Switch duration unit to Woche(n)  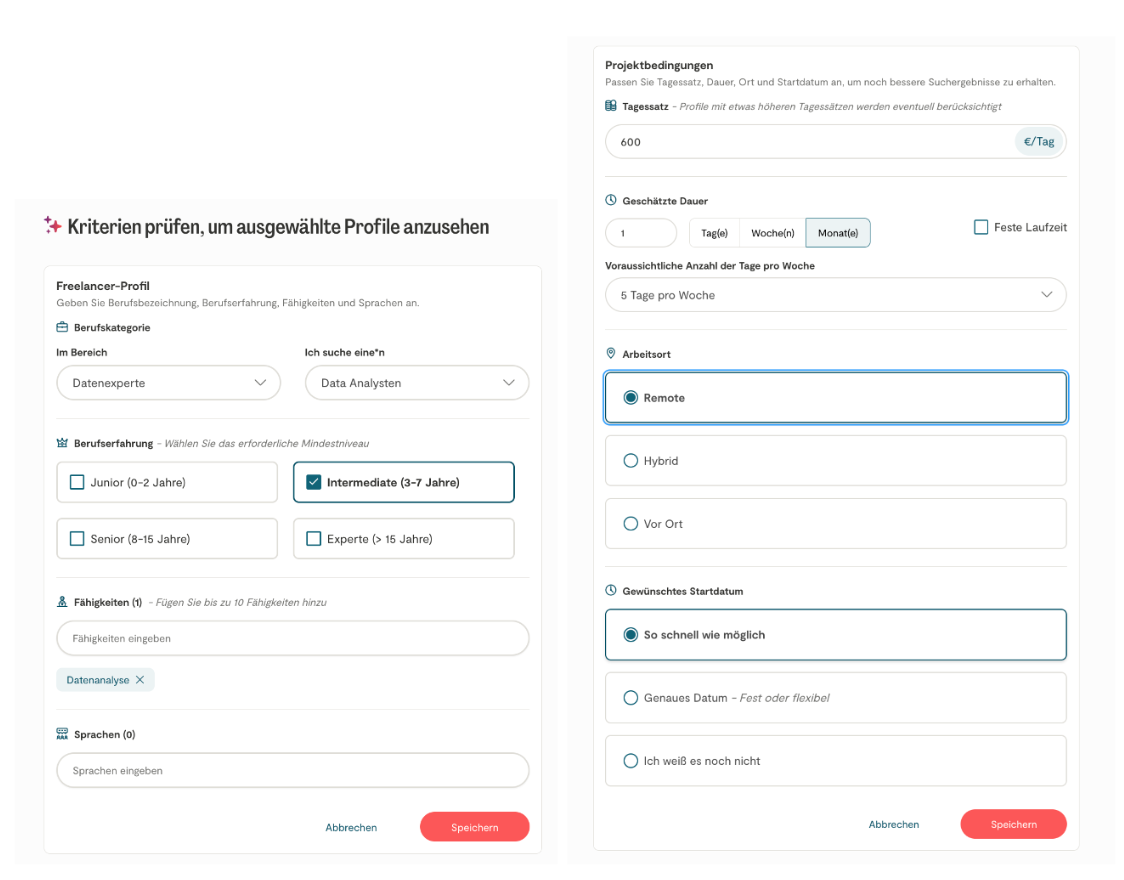(x=772, y=233)
